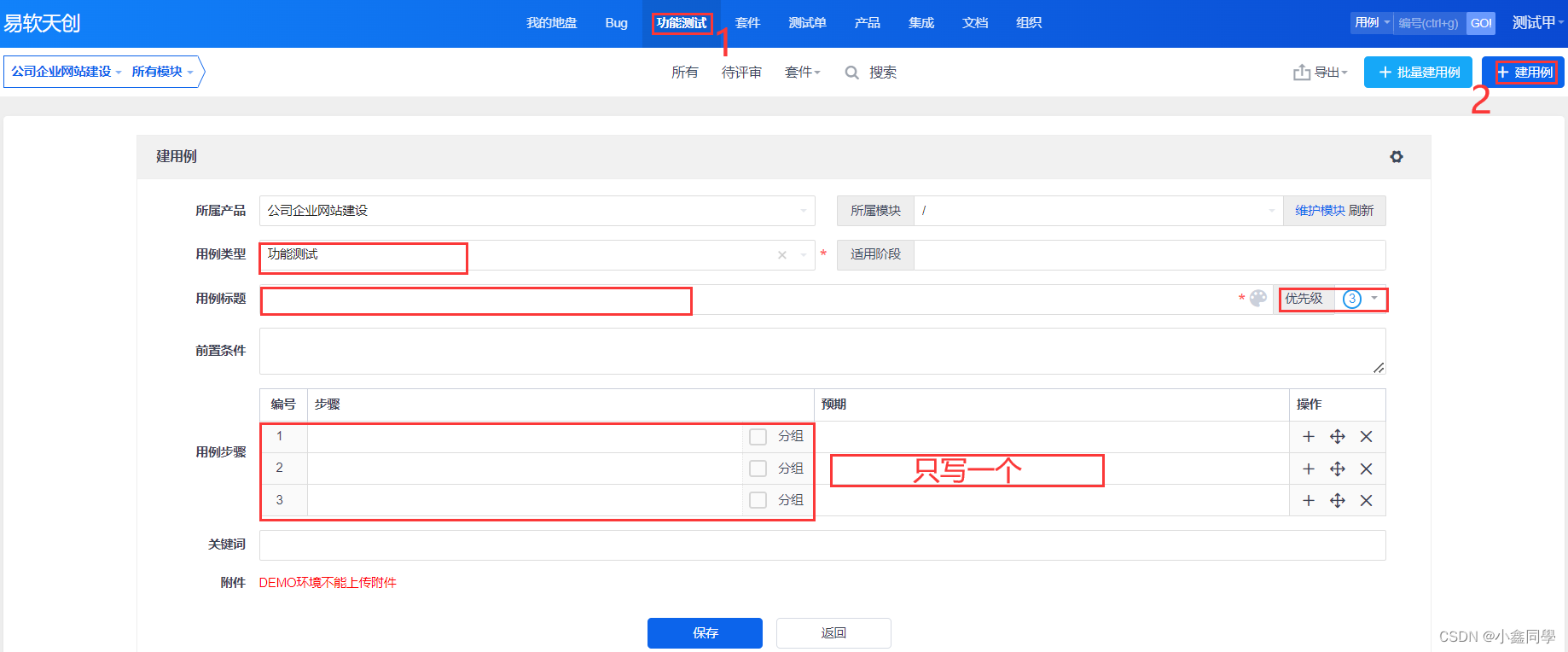Click the search magnifier icon beside 搜索
The width and height of the screenshot is (1568, 652).
click(851, 73)
